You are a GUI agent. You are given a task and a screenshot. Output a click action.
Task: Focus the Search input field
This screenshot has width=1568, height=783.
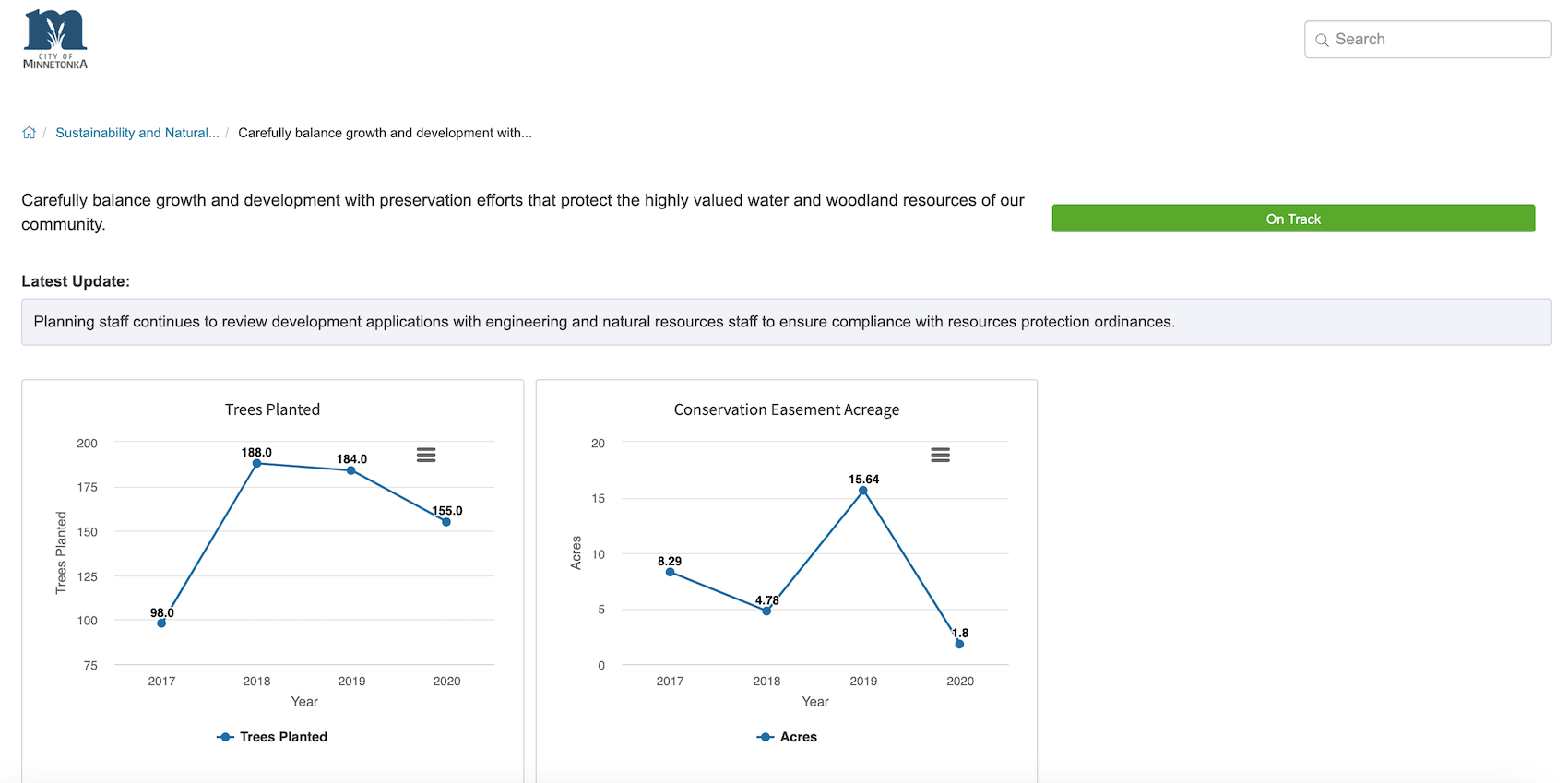[1428, 40]
